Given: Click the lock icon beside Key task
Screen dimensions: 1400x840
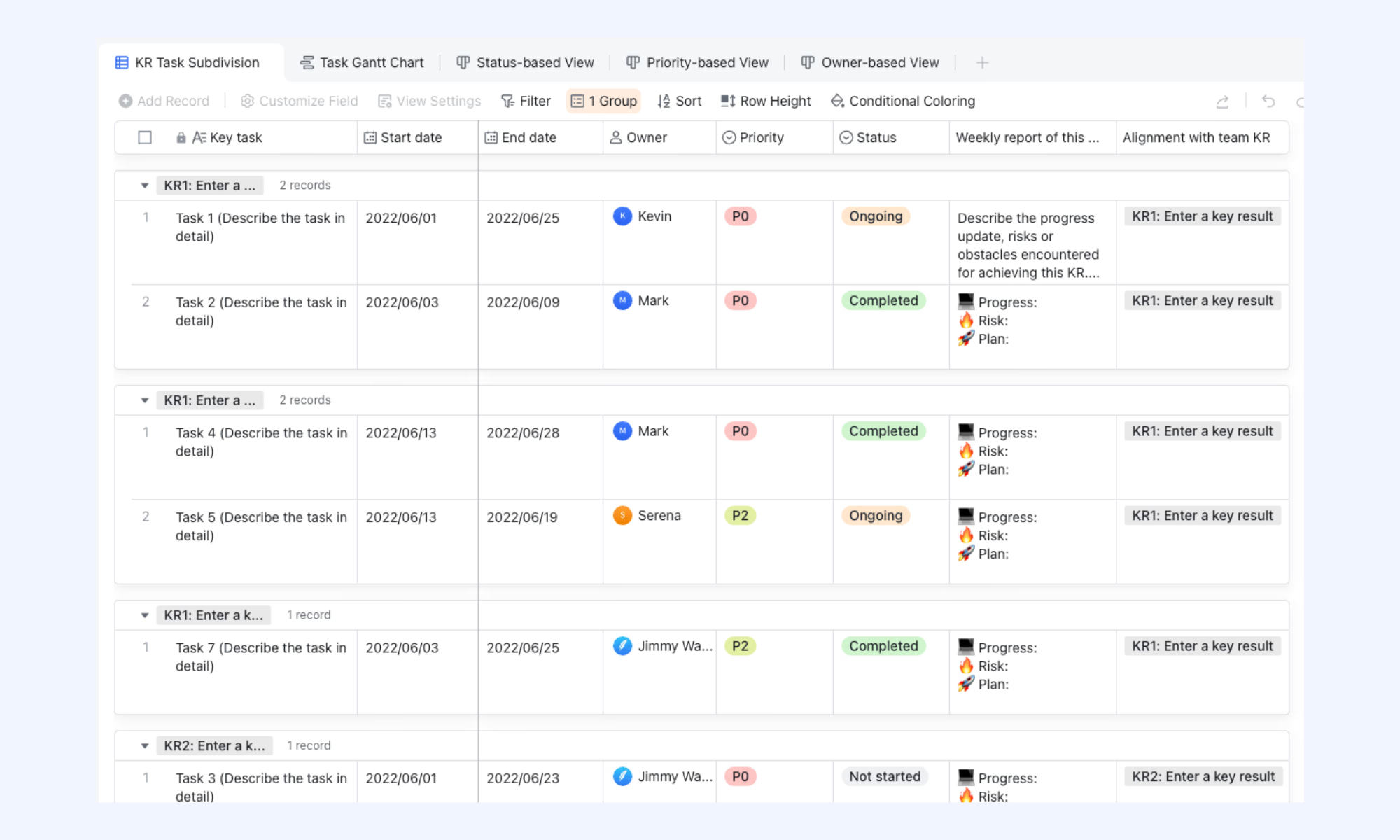Looking at the screenshot, I should pos(181,138).
